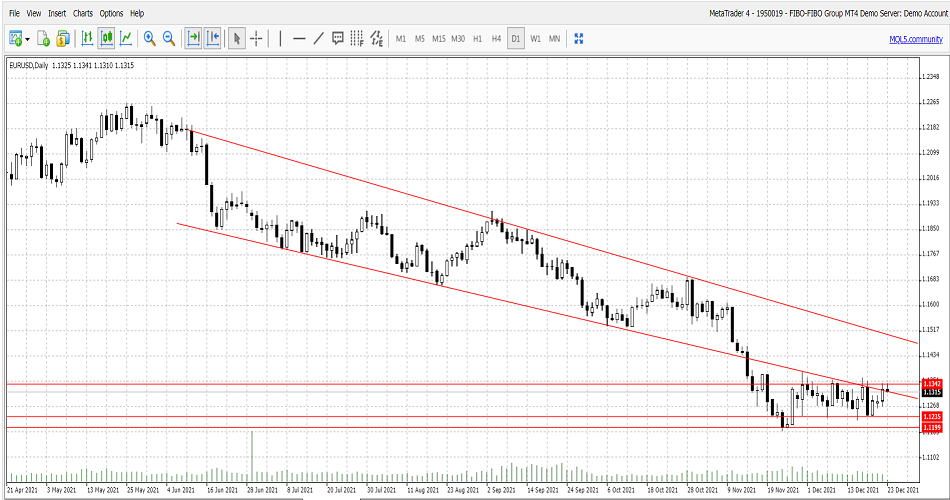Click the New Chart icon

[x=16, y=38]
